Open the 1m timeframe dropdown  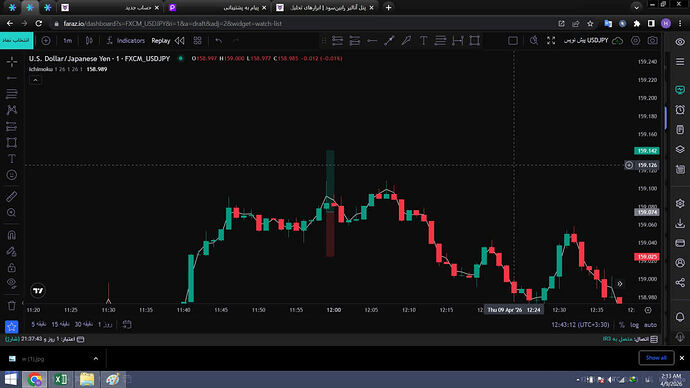coord(67,40)
